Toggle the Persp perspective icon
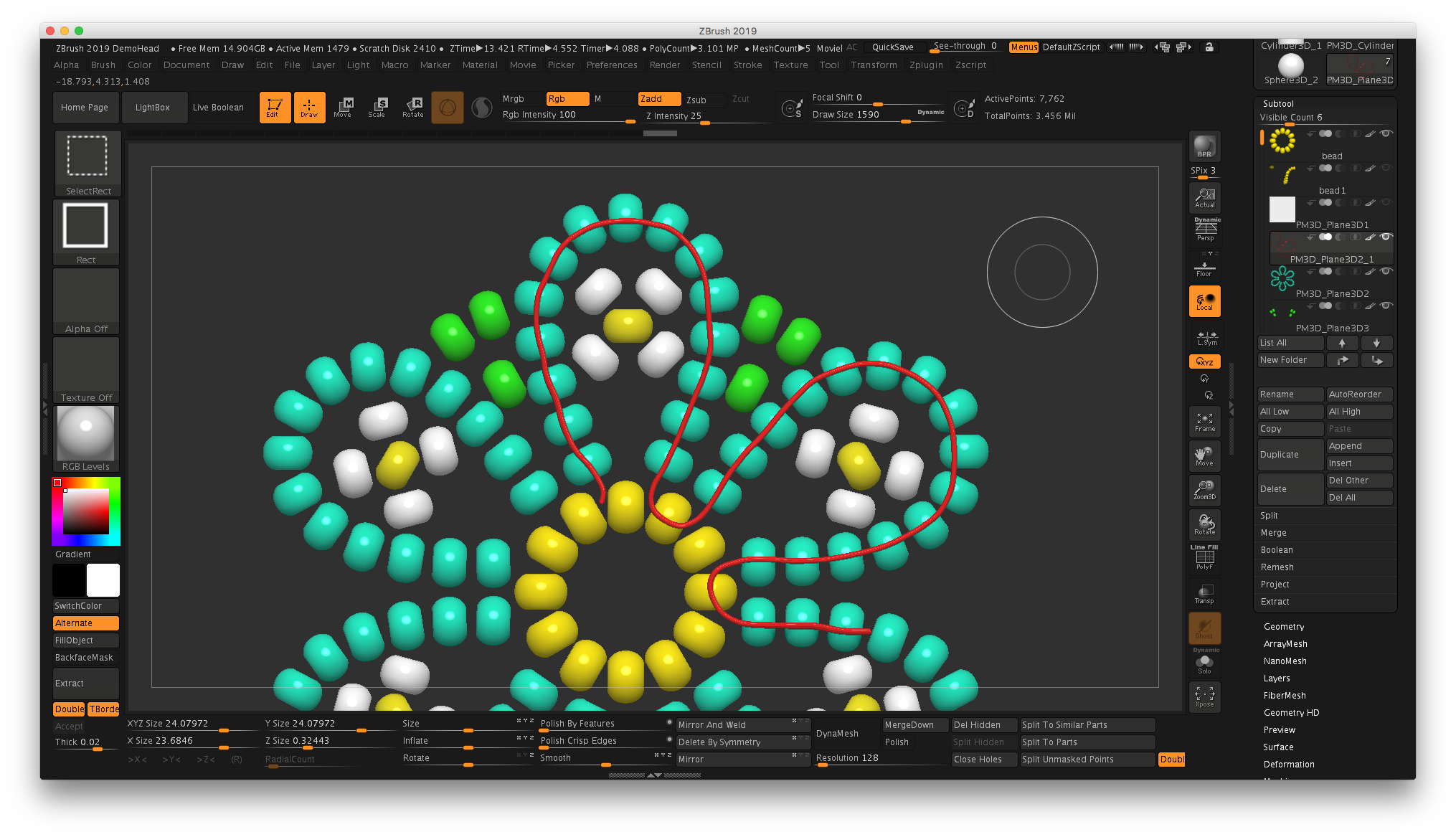 click(1204, 230)
